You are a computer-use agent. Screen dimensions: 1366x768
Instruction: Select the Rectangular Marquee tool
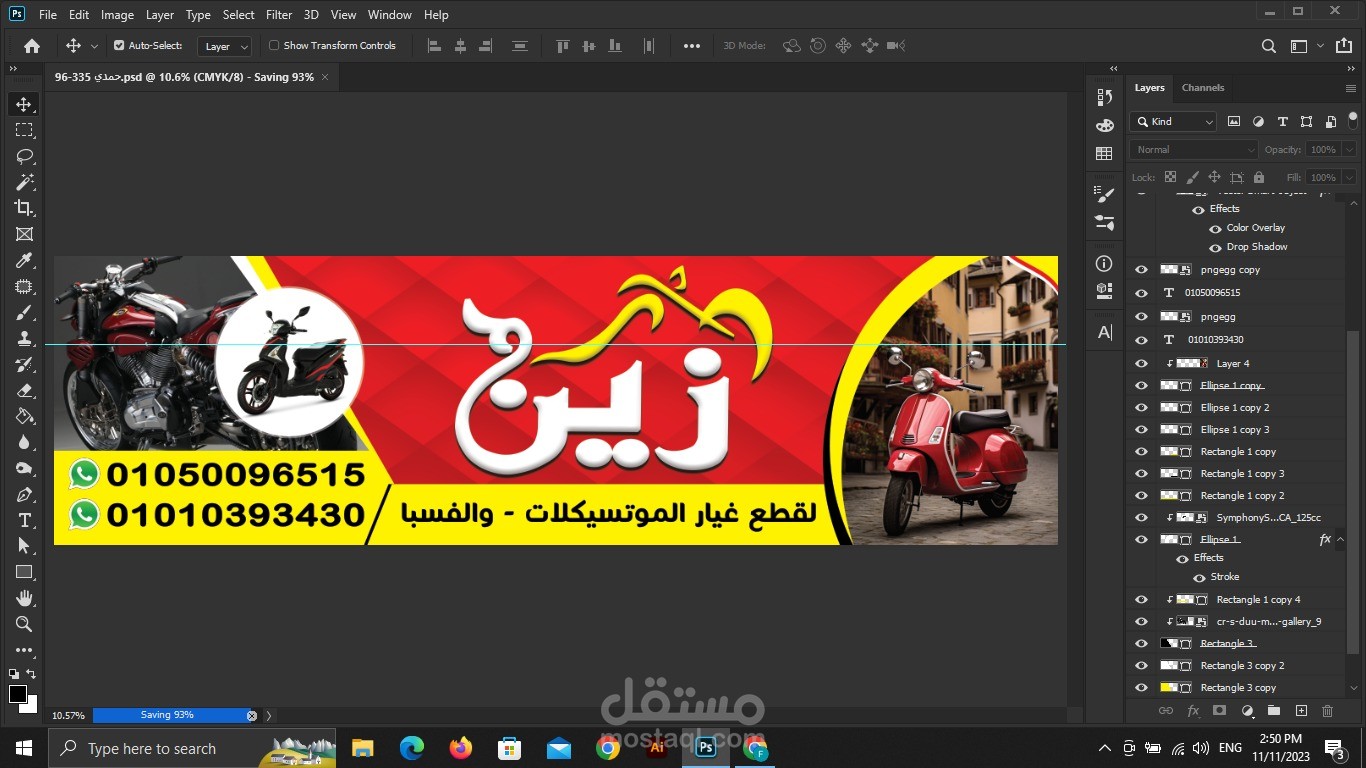coord(24,130)
